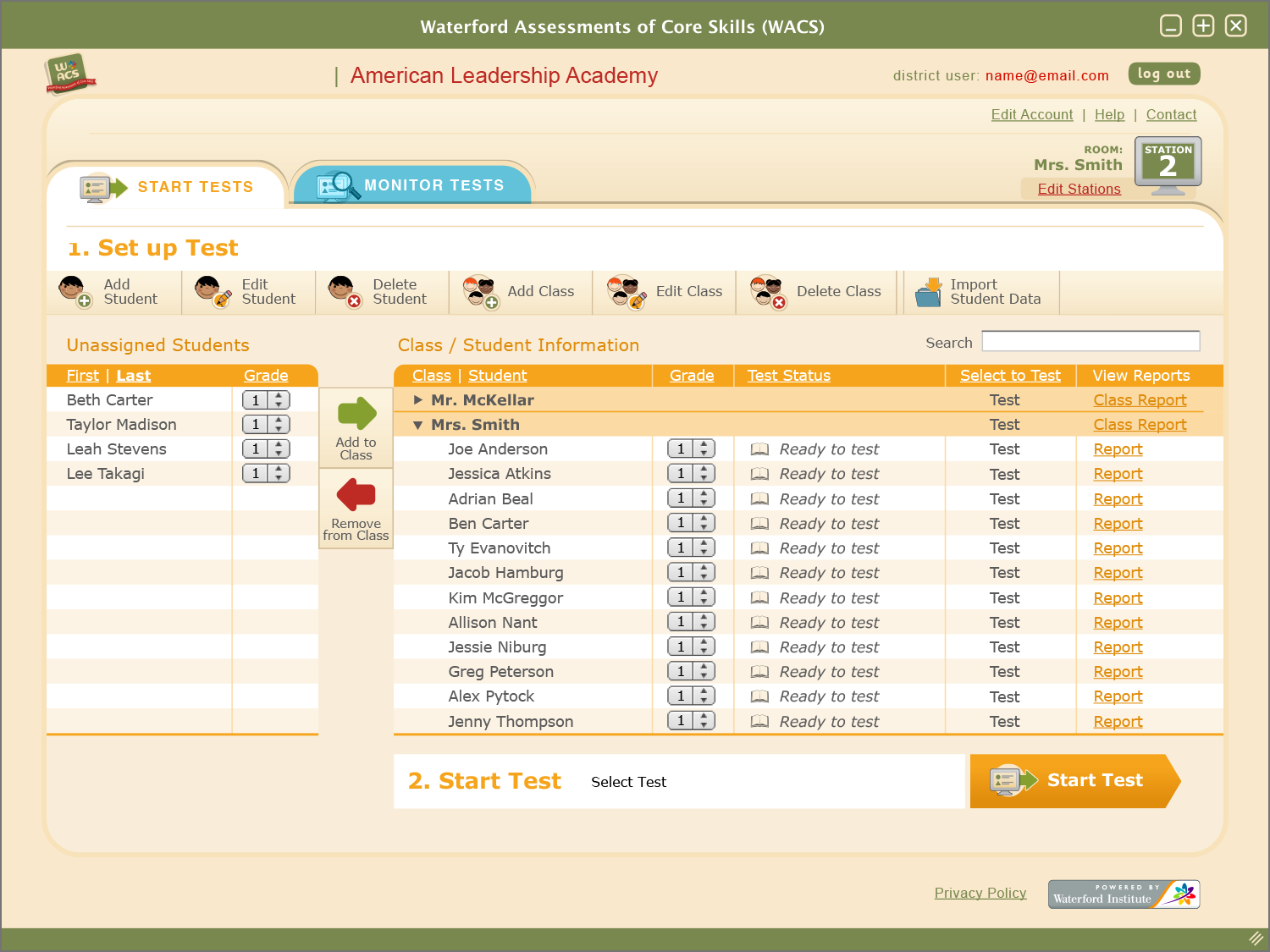Click the Delete Student icon
The image size is (1270, 952).
[x=345, y=291]
